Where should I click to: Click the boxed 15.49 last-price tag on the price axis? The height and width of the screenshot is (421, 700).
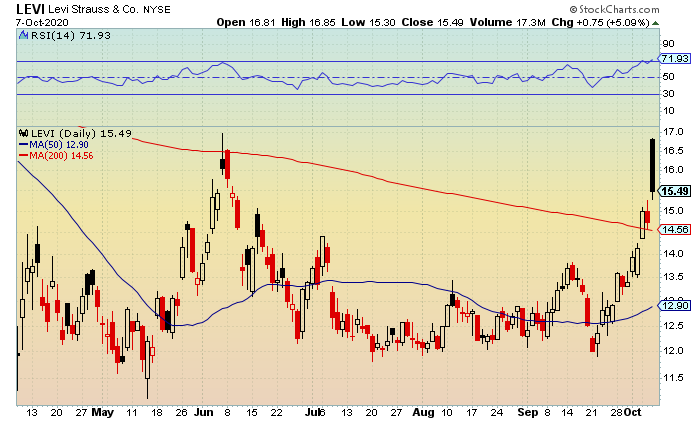675,191
